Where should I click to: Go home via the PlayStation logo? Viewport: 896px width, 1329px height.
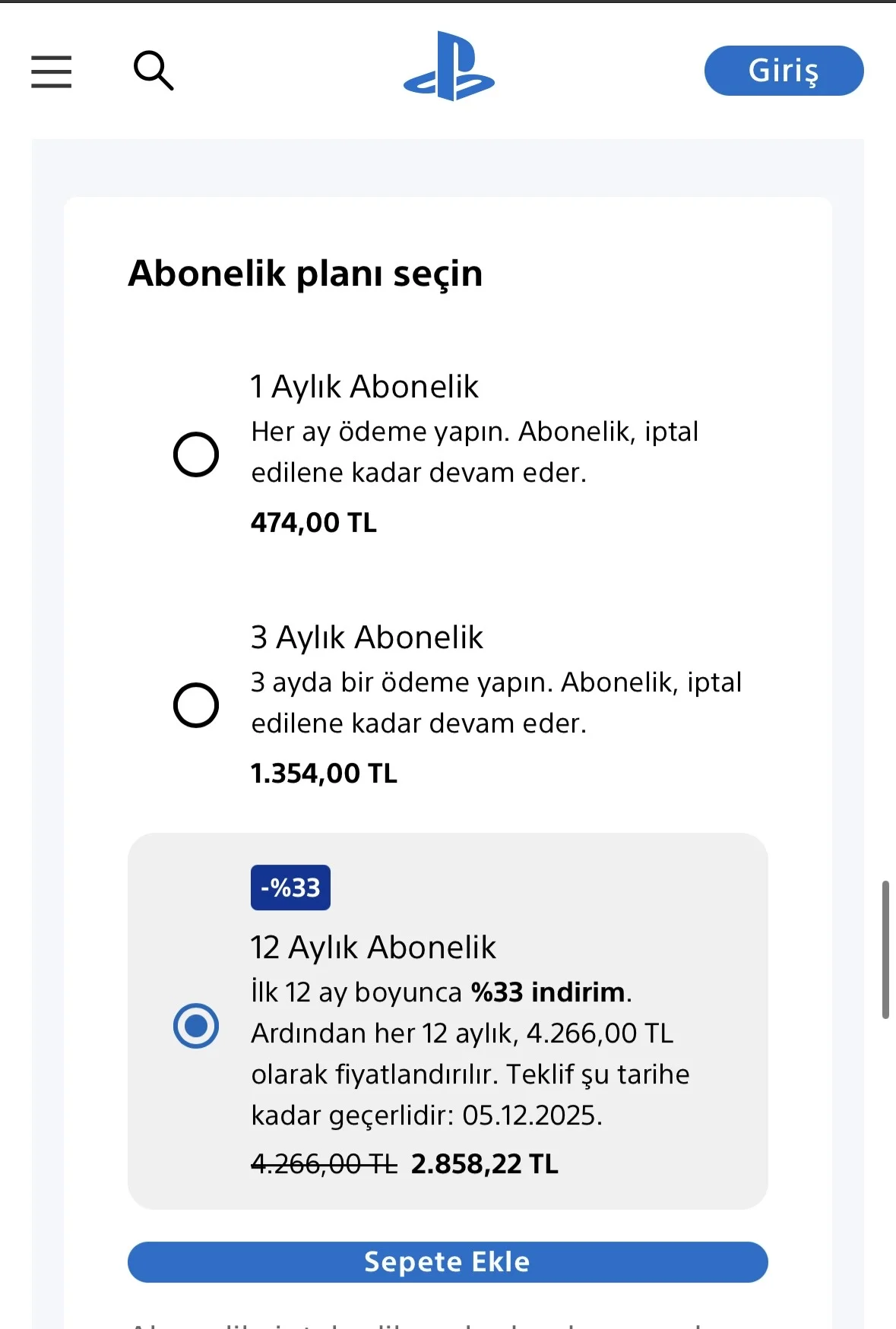(448, 66)
